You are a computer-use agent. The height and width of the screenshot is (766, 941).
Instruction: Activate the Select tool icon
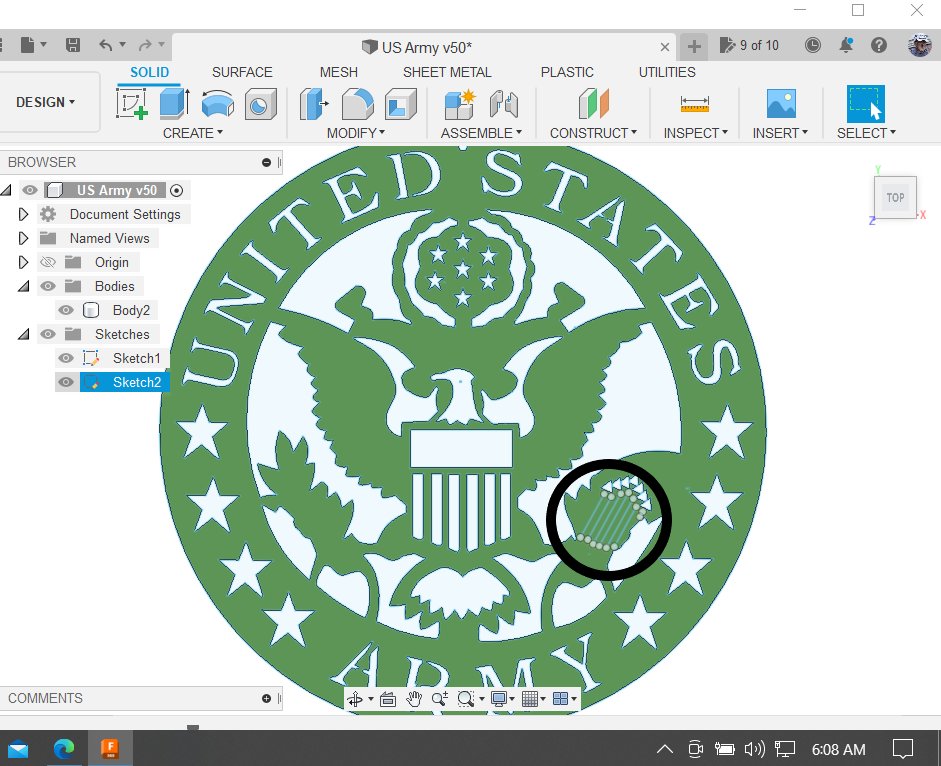coord(865,103)
